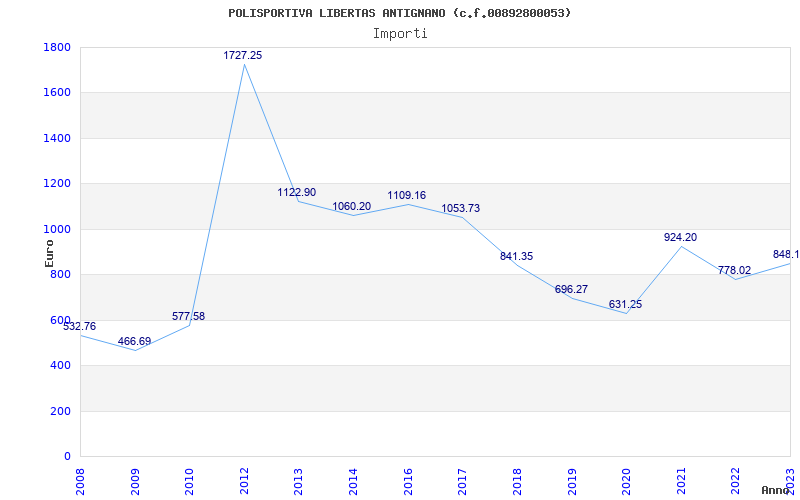Viewport: 800px width, 500px height.
Task: Click the x-axis year 2008
Action: pos(80,482)
